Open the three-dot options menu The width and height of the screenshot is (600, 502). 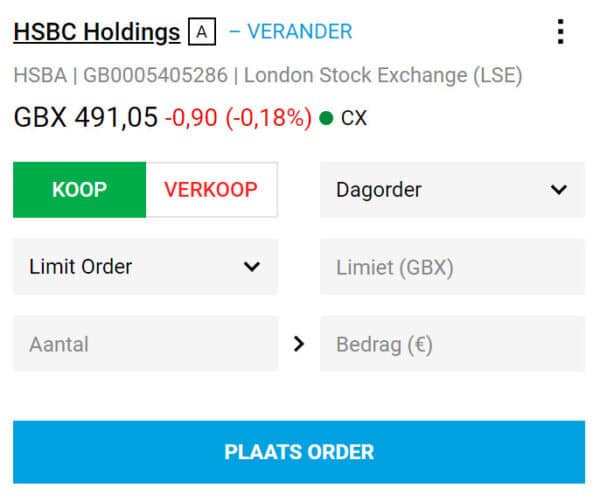(x=561, y=32)
